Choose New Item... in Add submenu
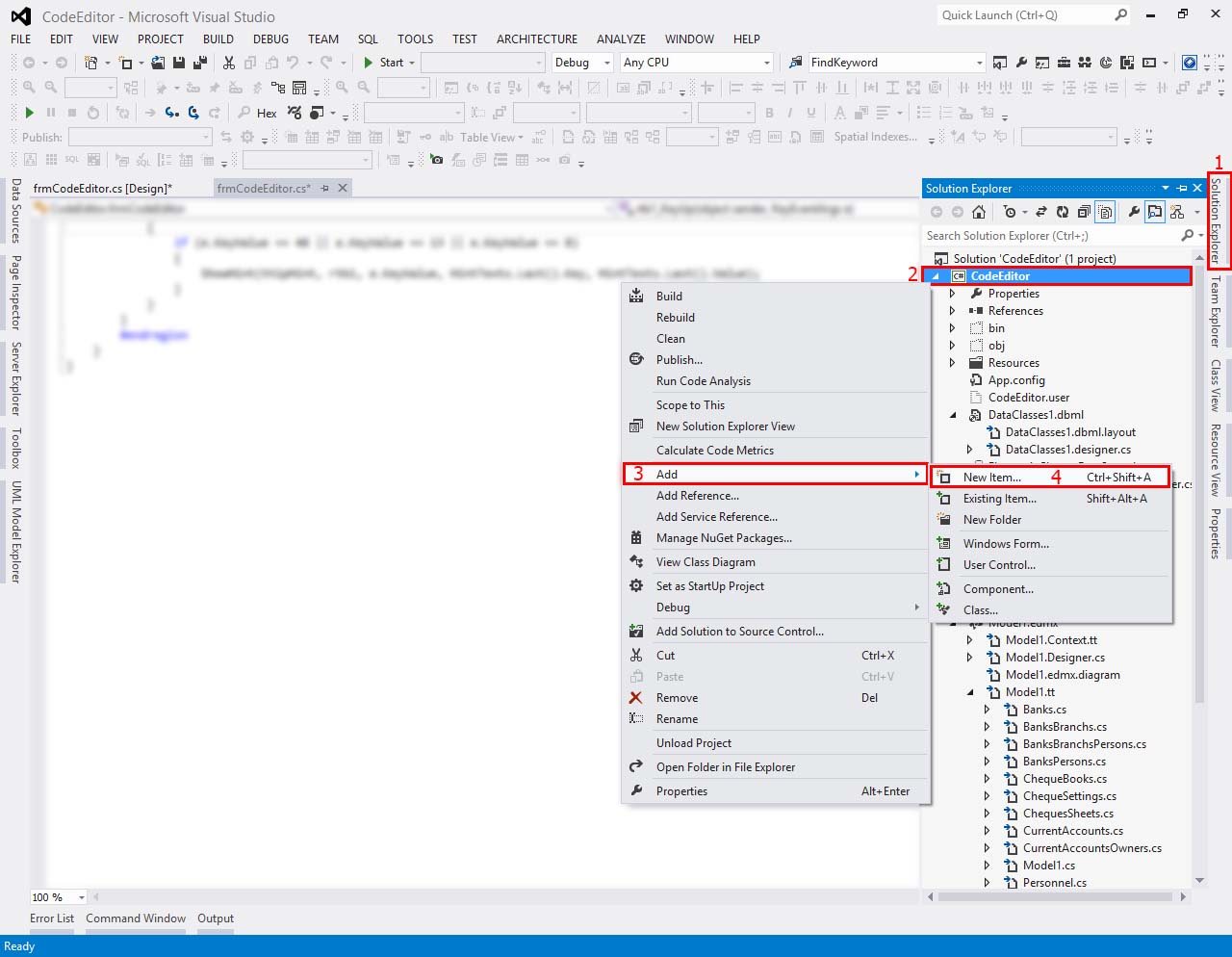The image size is (1232, 957). coord(1051,477)
